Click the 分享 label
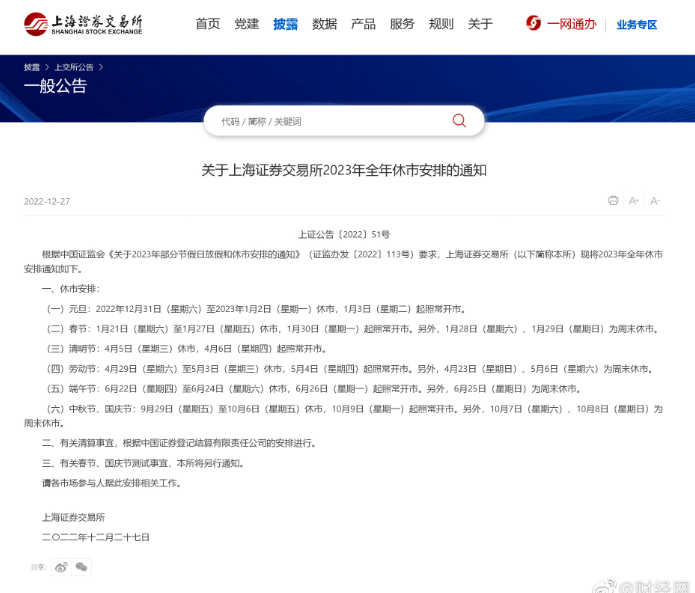This screenshot has width=695, height=593. tap(38, 567)
